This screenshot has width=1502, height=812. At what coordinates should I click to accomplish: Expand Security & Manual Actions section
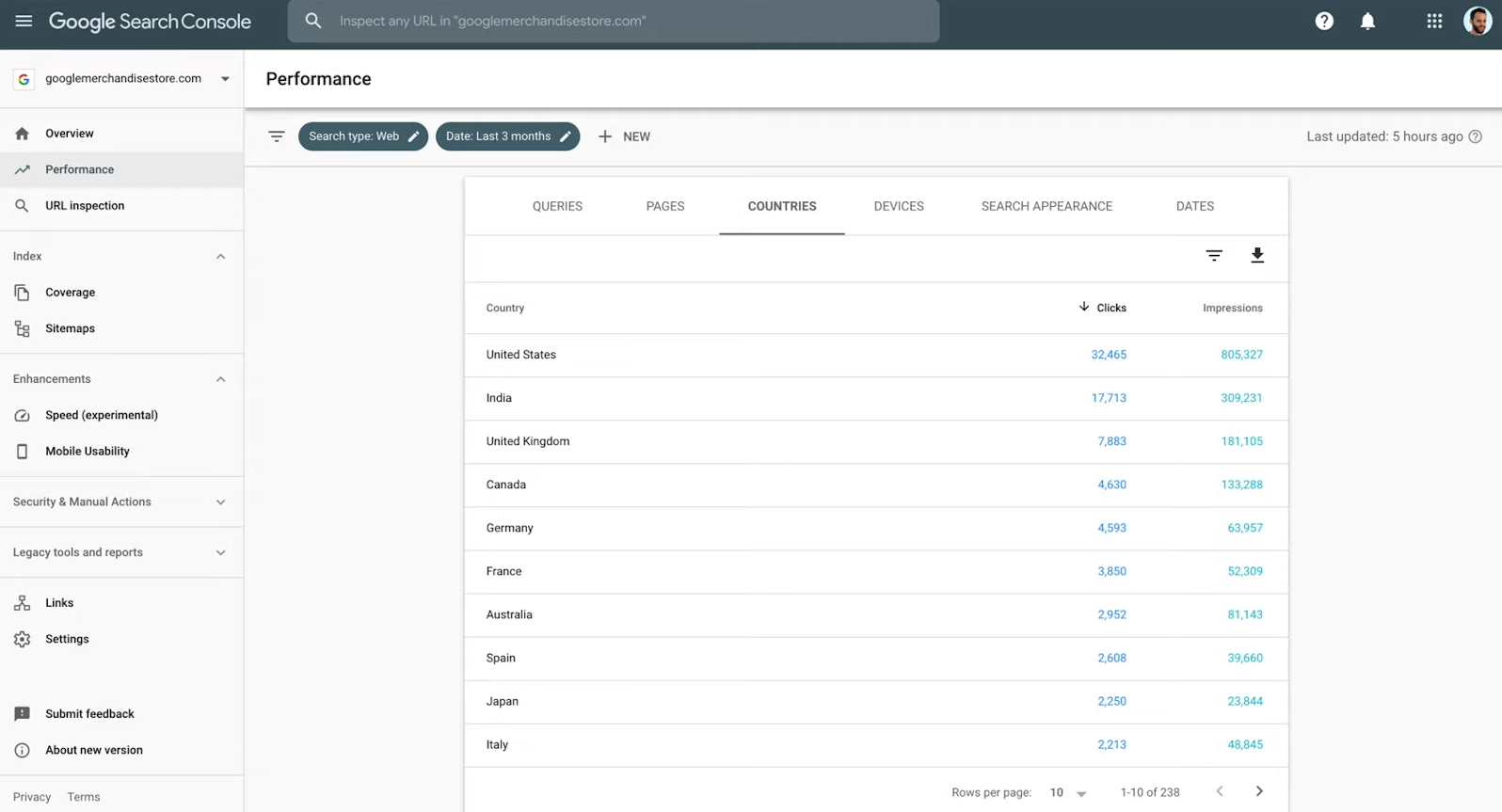coord(220,502)
